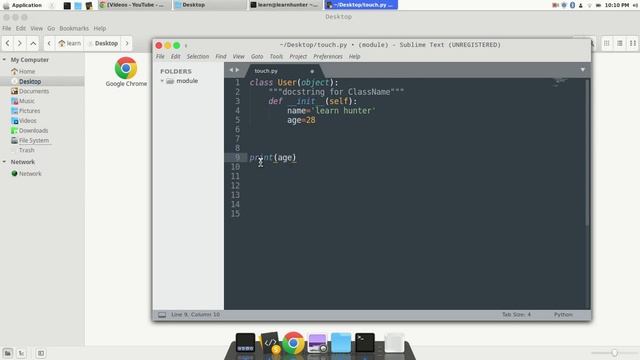Open Tab Size selector in status bar
This screenshot has width=640, height=360.
pyautogui.click(x=516, y=315)
